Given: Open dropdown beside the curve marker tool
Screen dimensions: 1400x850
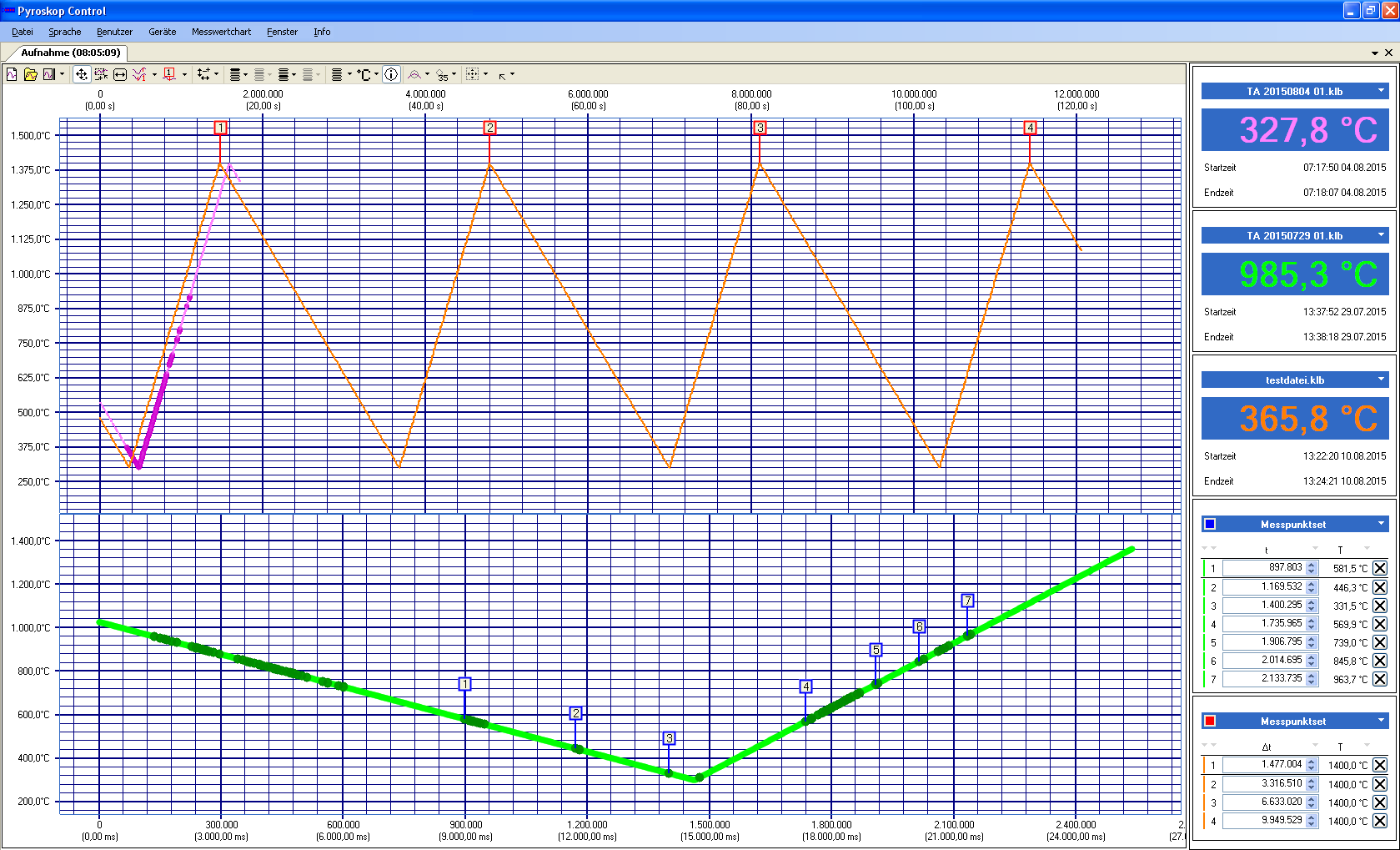Looking at the screenshot, I should pos(154,74).
